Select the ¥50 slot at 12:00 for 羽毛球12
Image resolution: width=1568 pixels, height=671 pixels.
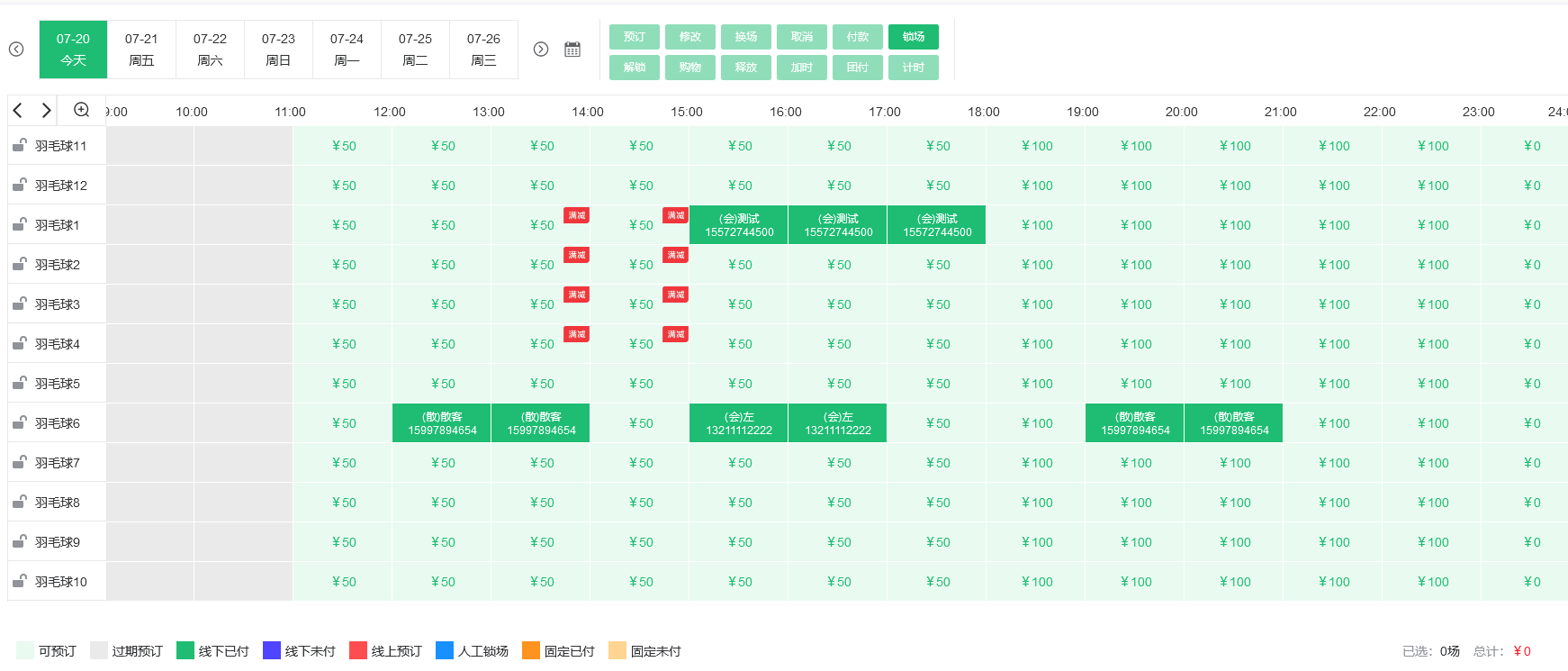click(442, 186)
